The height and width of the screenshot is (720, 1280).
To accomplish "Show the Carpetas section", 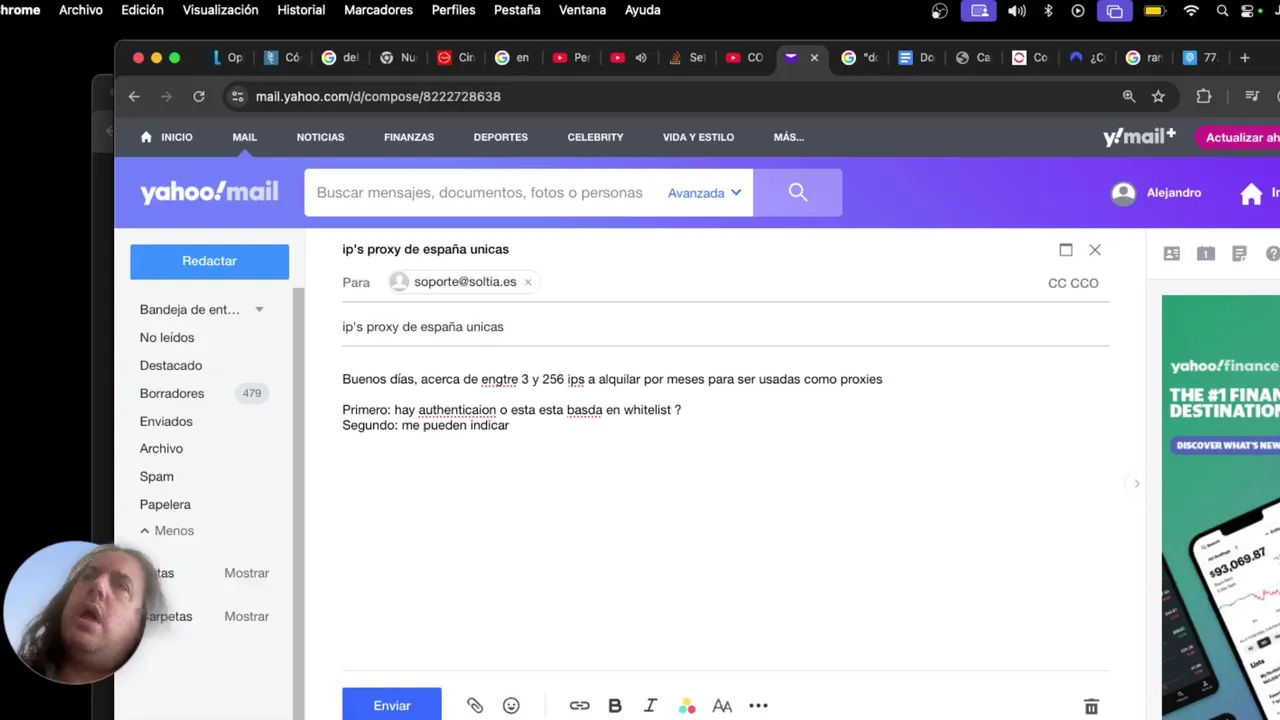I will [x=246, y=617].
